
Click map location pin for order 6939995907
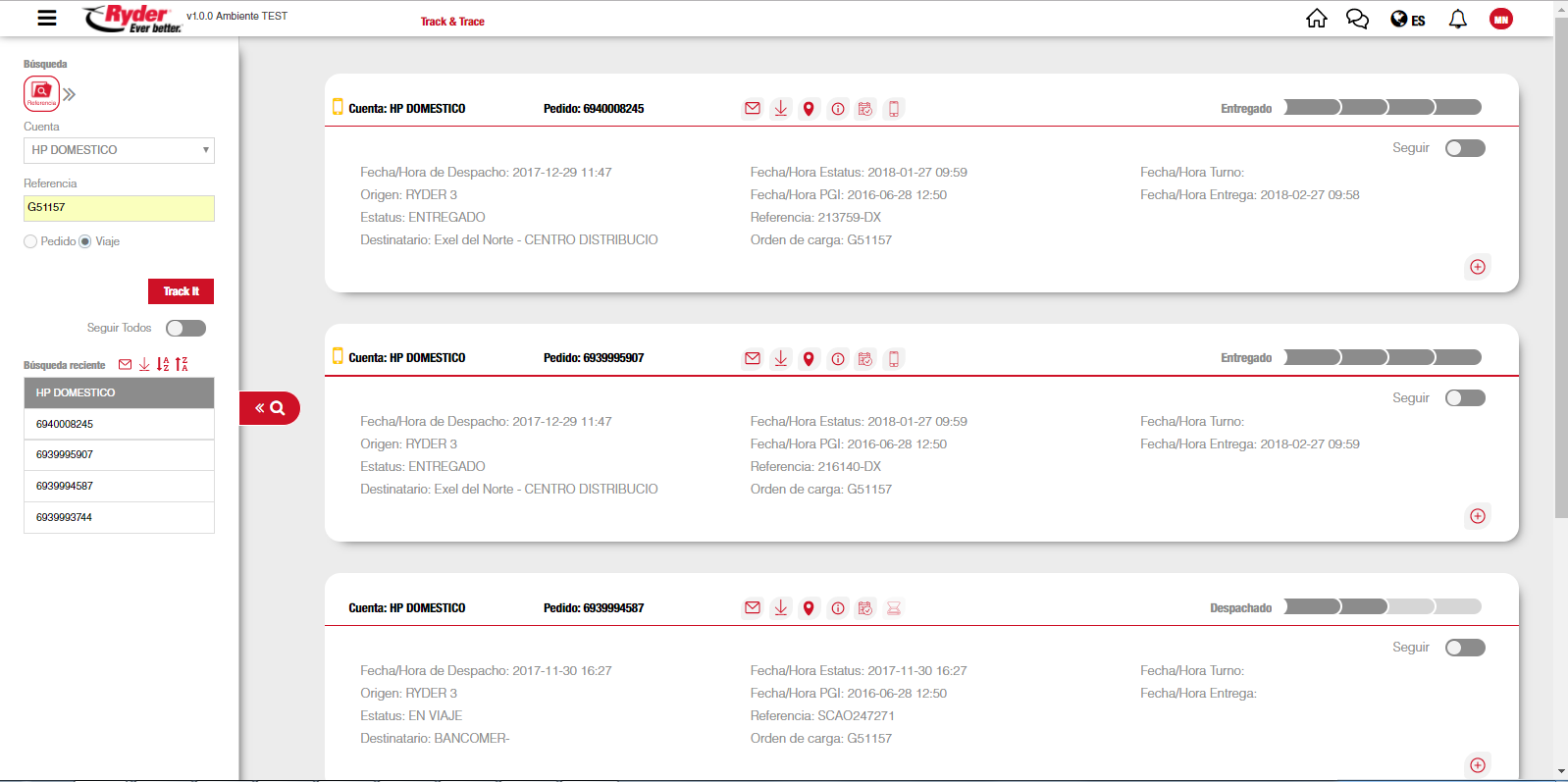[x=809, y=359]
